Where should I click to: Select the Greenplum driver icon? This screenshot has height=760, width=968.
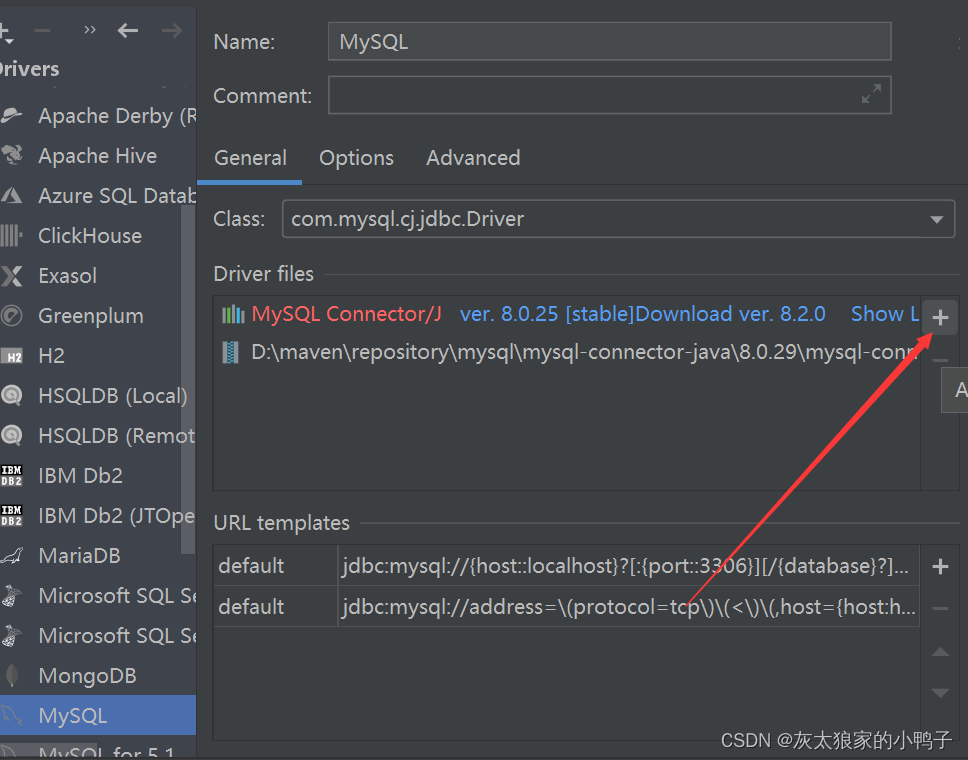tap(11, 315)
